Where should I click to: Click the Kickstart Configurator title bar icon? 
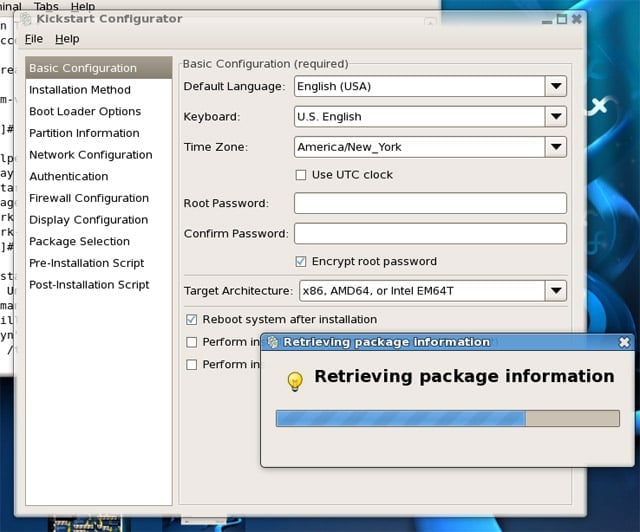(x=26, y=19)
